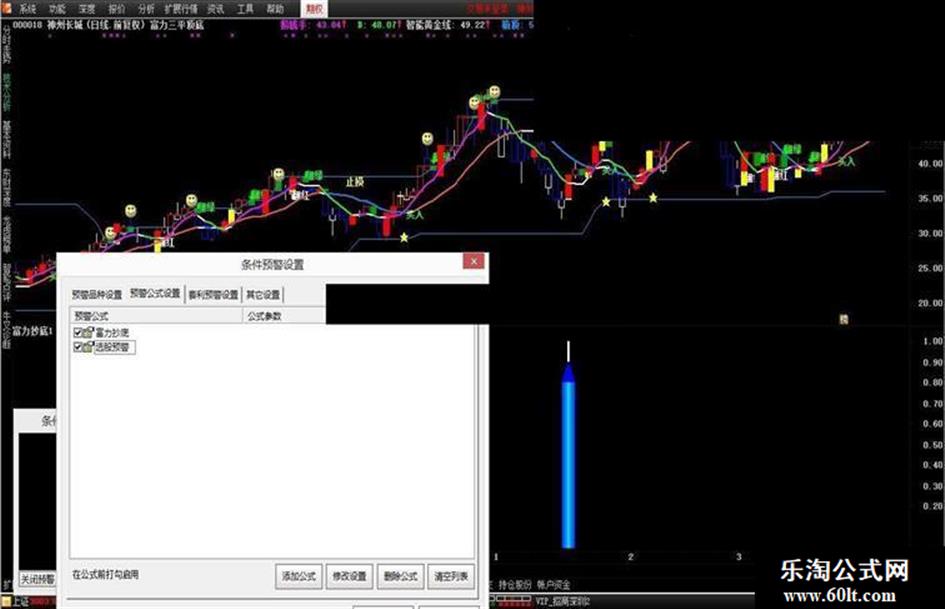Click the 富力抄底 formula lock icon

click(88, 332)
